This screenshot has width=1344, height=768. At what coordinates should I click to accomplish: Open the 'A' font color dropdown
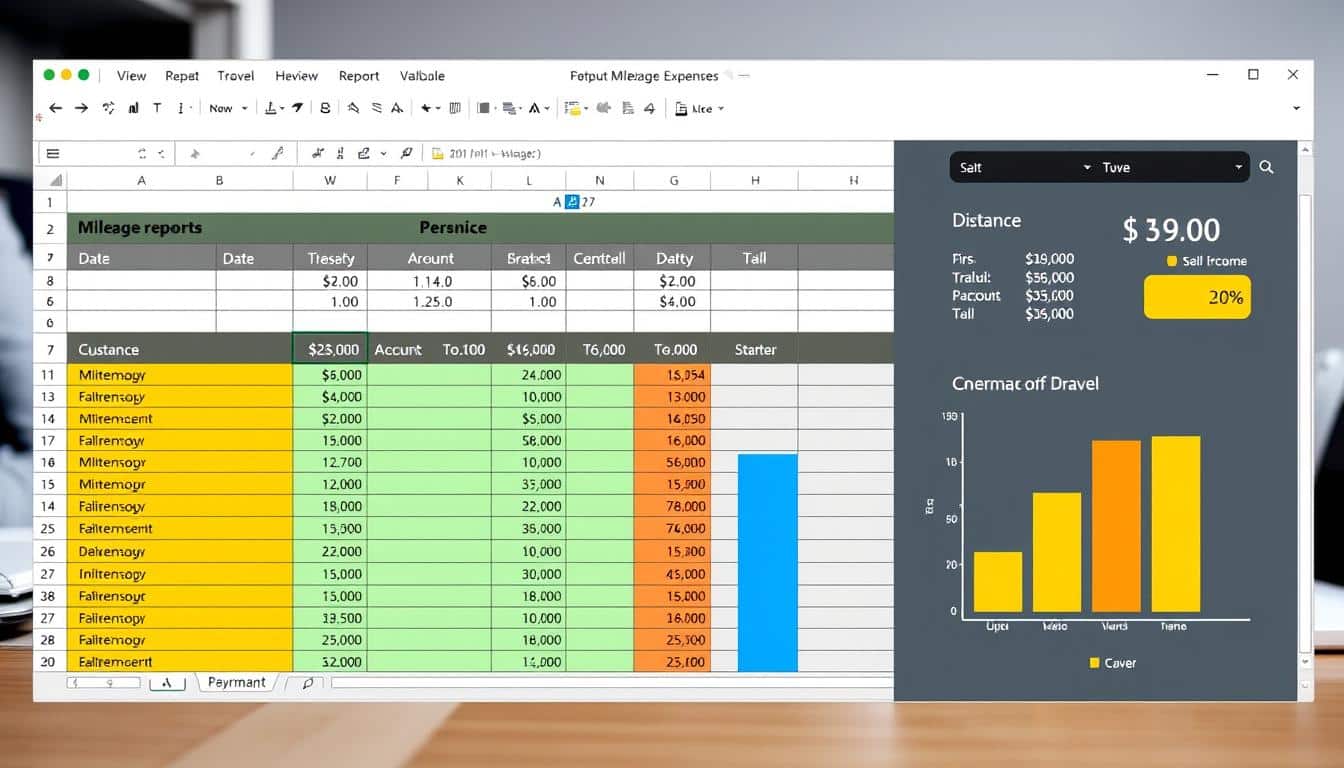coord(540,108)
